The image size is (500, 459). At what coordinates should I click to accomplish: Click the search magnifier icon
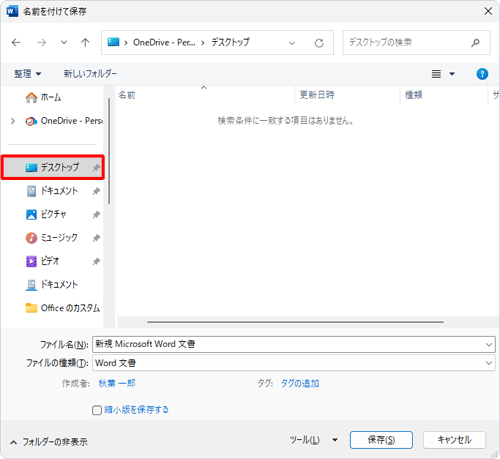click(x=475, y=43)
